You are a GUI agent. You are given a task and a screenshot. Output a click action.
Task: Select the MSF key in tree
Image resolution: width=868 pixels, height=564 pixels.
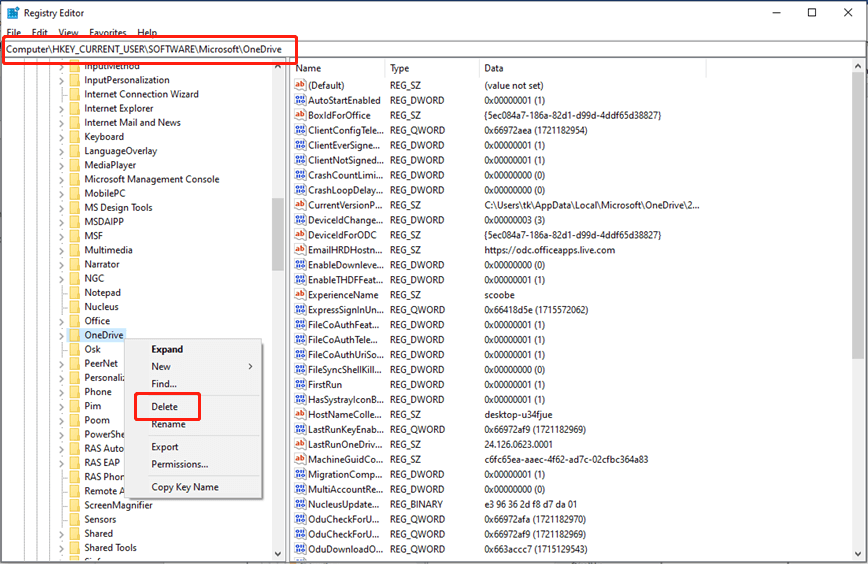coord(94,236)
